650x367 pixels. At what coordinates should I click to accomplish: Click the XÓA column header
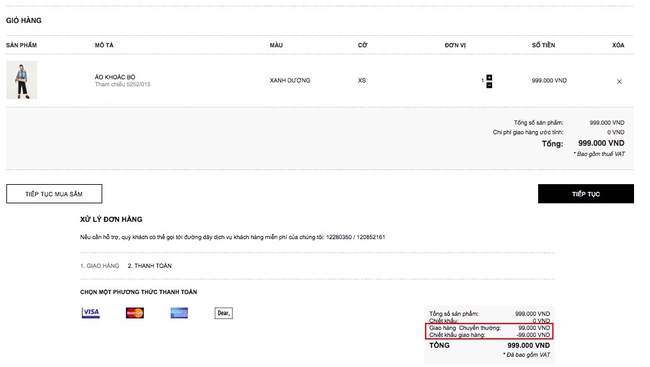618,45
